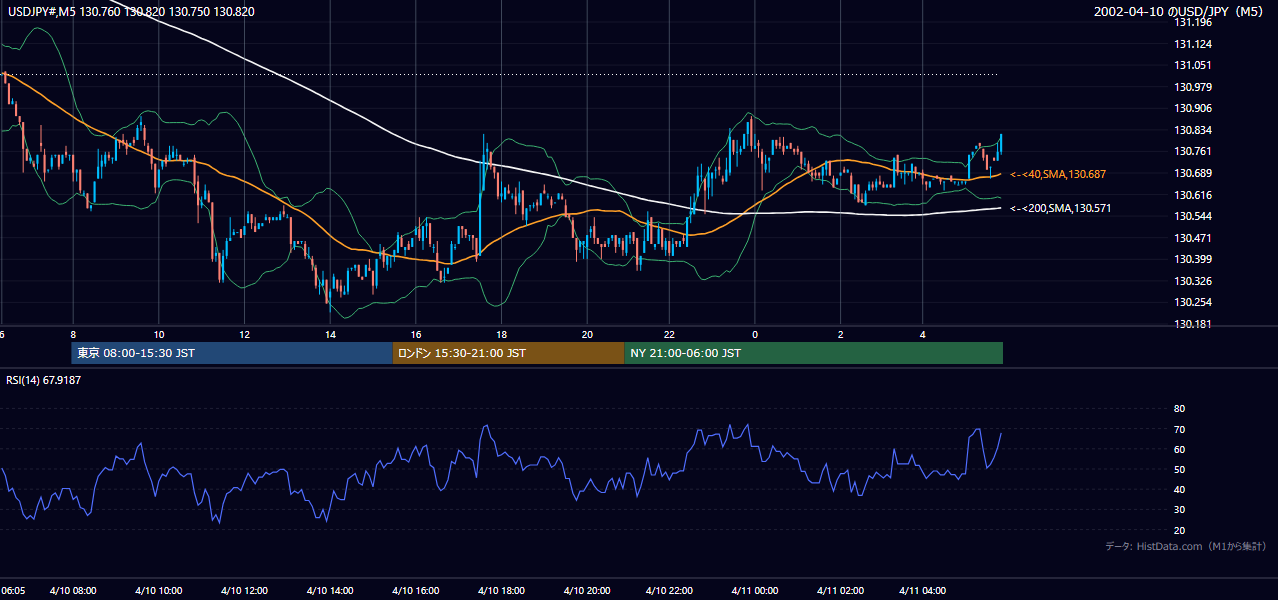Click price axis label 130.616
Viewport: 1278px width, 600px height.
[1194, 195]
